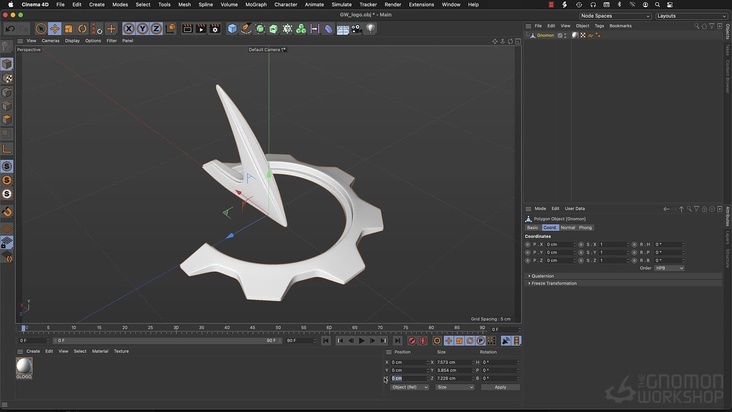Activate the Scale tool in top toolbar

pyautogui.click(x=69, y=29)
